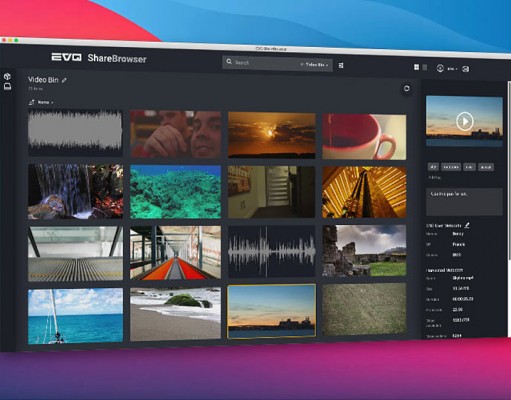This screenshot has height=400, width=511.
Task: Select the hallway staircase clip
Action: click(x=271, y=192)
